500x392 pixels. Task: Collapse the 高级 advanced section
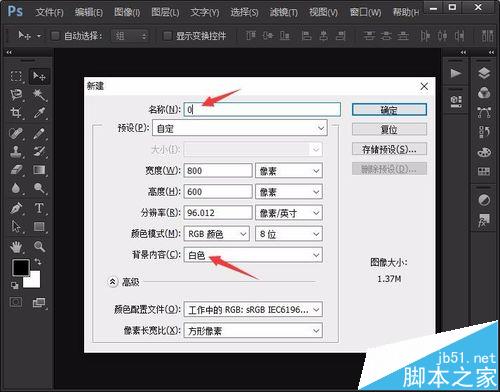pos(113,282)
